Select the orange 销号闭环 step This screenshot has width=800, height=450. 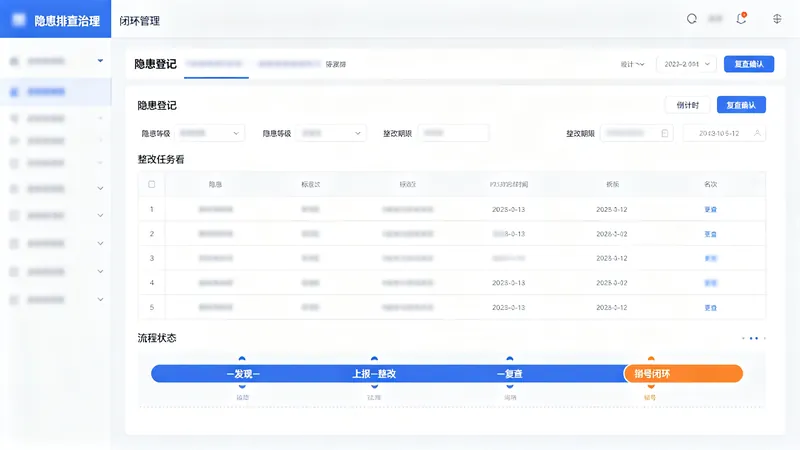point(683,374)
